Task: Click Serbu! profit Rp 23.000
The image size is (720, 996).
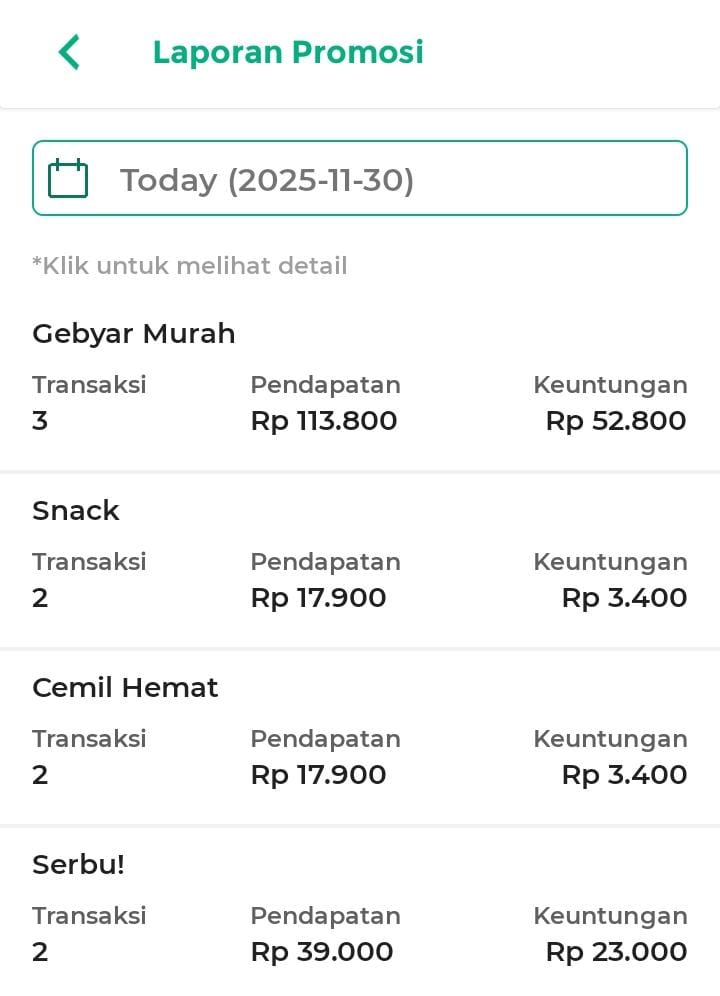Action: point(616,952)
